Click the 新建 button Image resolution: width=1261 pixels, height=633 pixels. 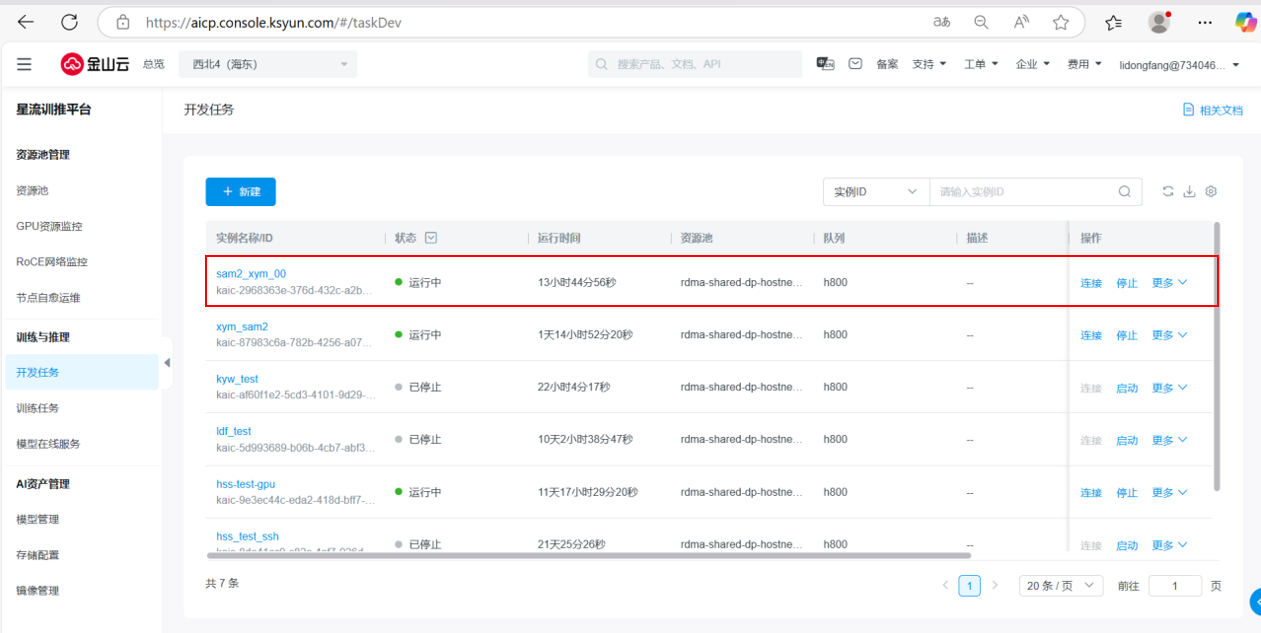[x=240, y=192]
